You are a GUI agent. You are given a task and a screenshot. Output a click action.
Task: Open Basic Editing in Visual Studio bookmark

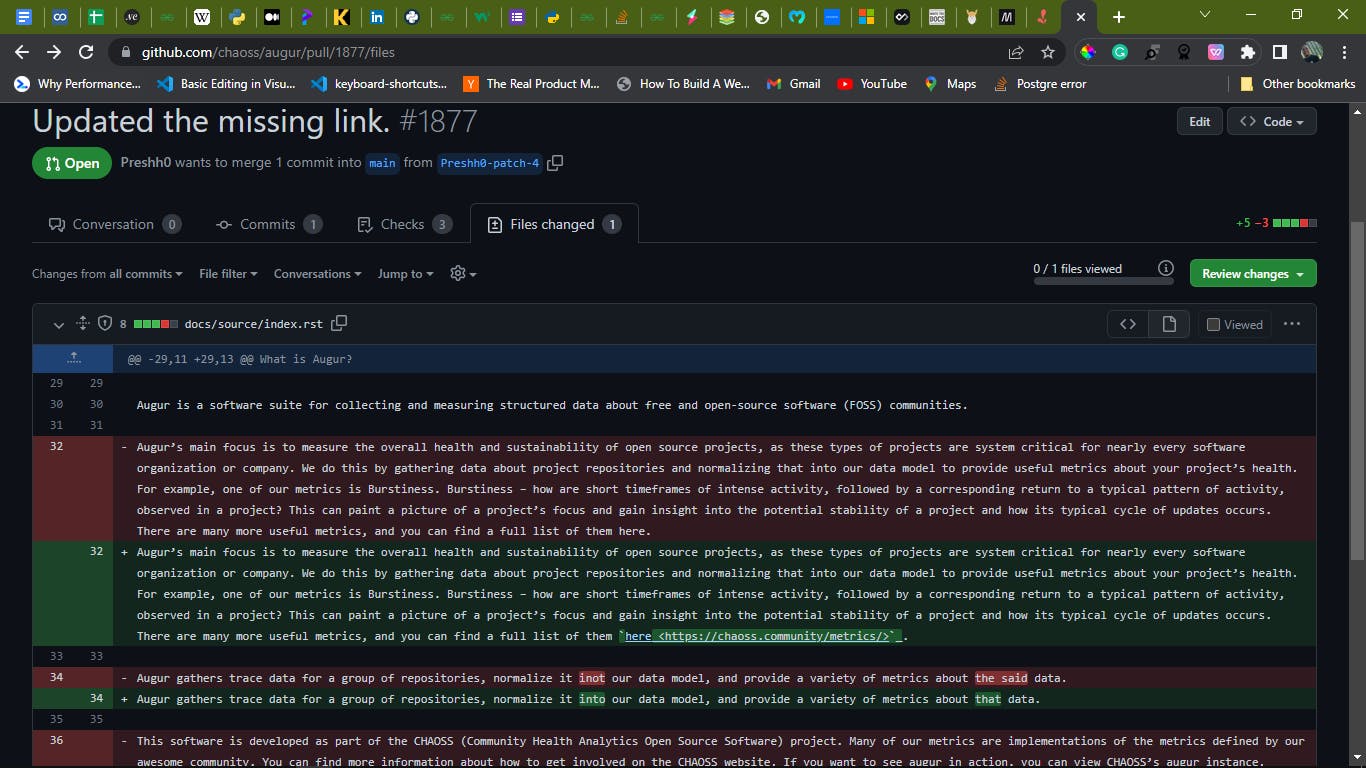click(226, 84)
